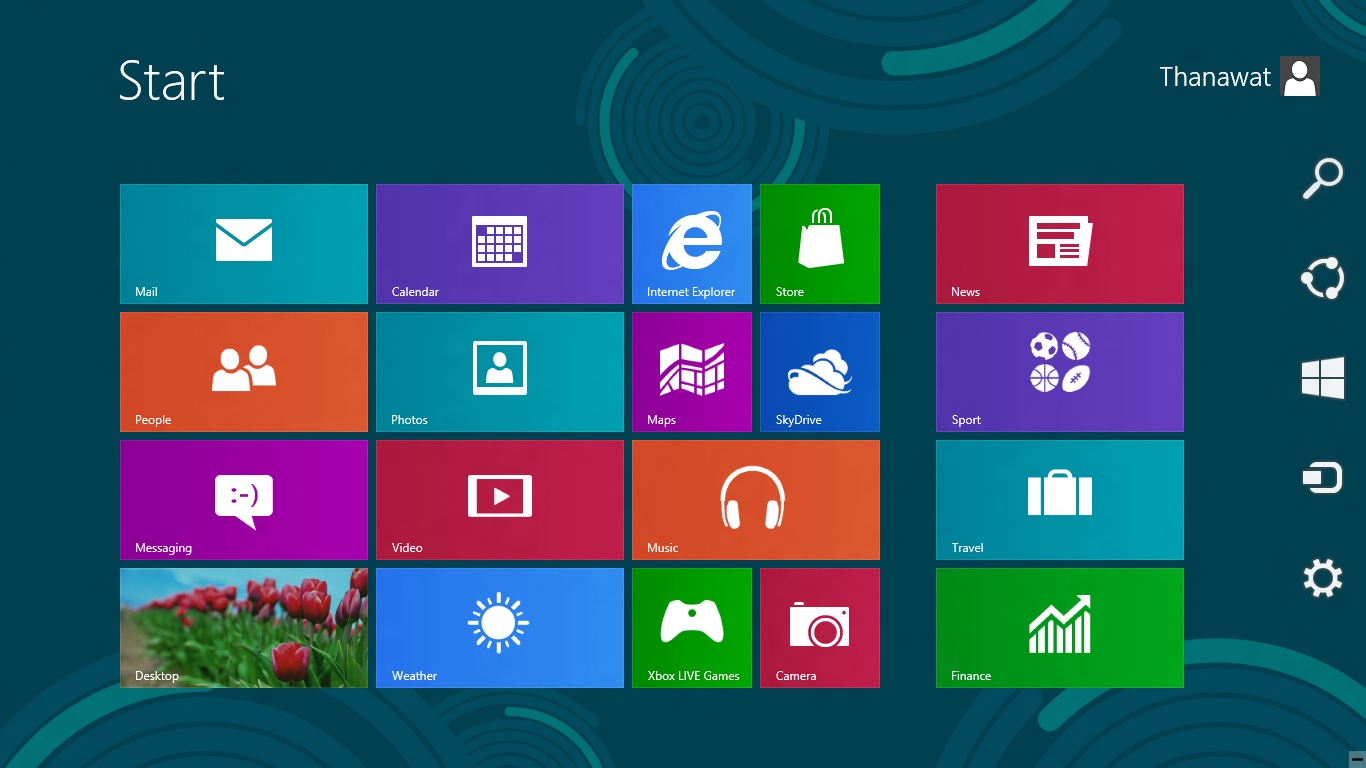
Task: Click the Start heading text
Action: click(172, 80)
